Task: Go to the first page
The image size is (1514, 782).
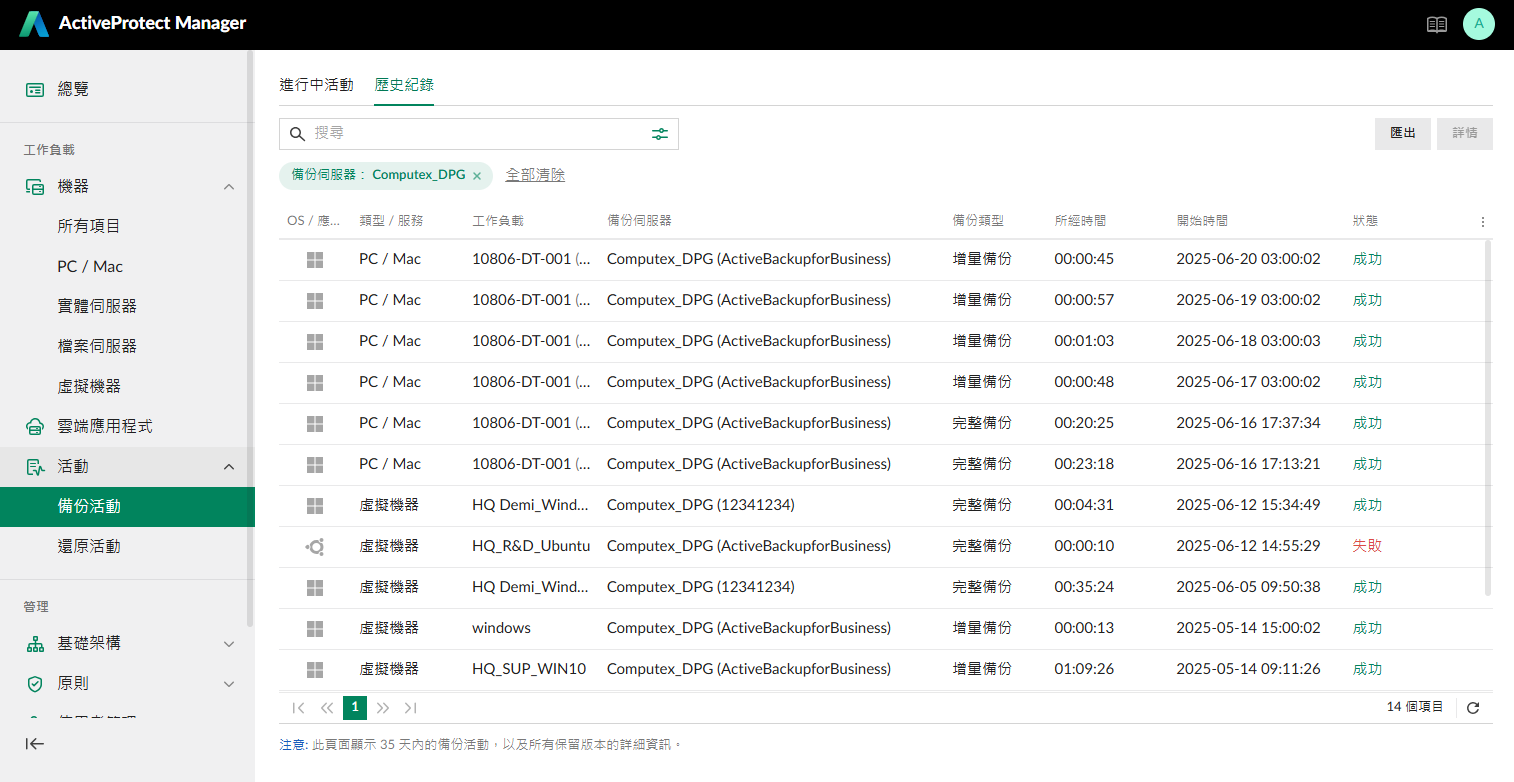Action: point(298,708)
